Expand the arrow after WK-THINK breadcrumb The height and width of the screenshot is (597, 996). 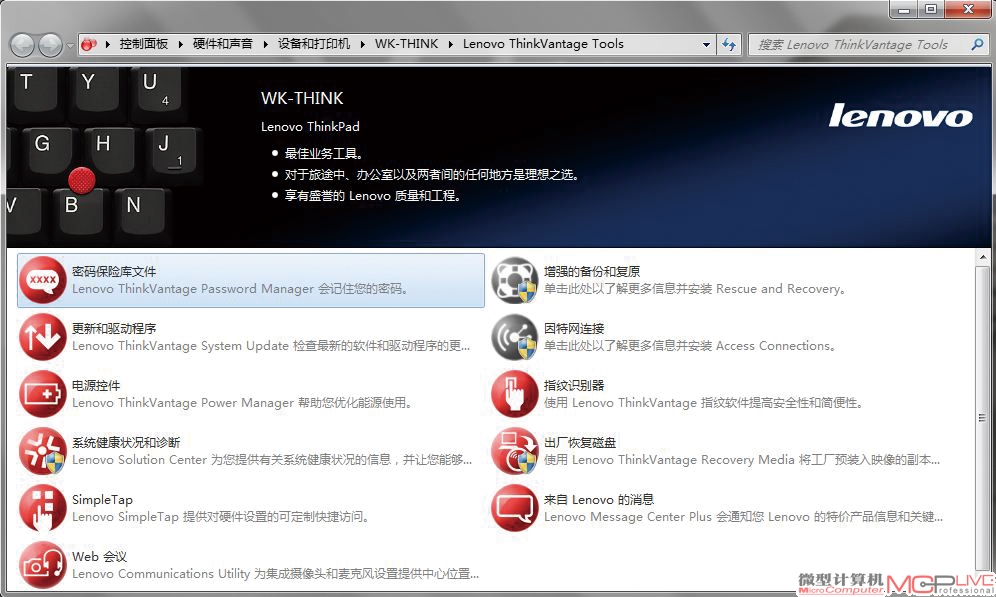pyautogui.click(x=450, y=44)
